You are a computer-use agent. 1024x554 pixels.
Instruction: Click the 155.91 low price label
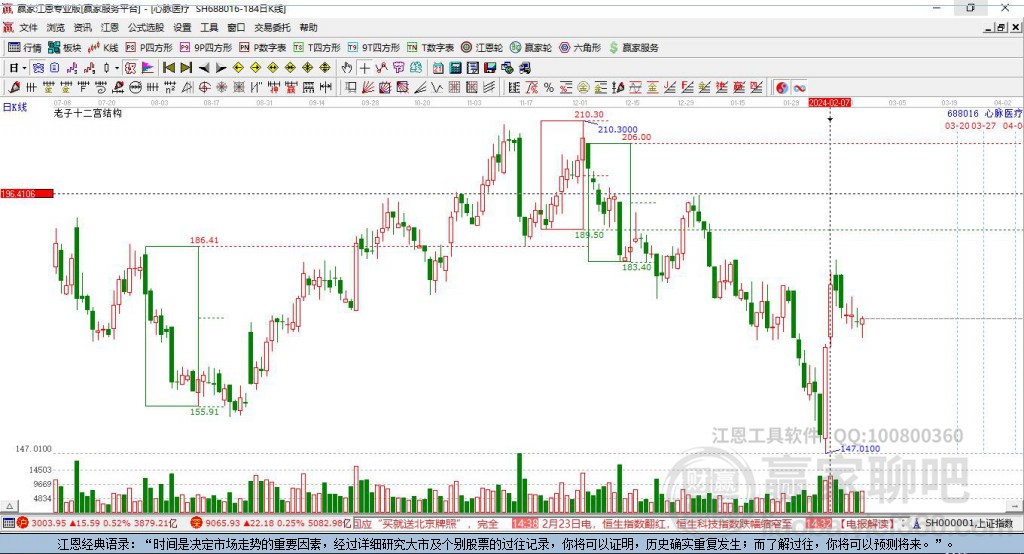204,412
